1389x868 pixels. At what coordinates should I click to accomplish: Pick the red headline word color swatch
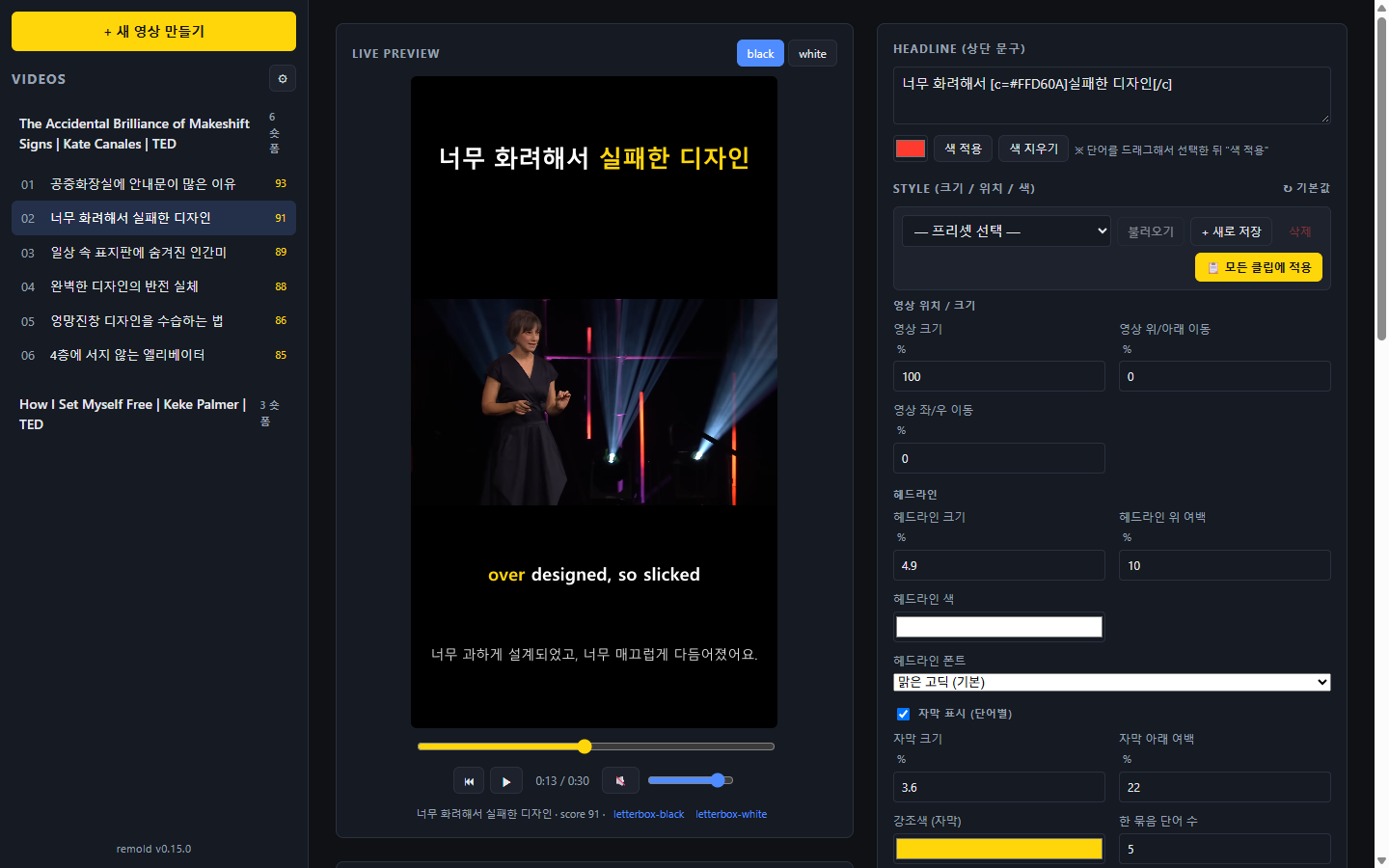coord(911,149)
